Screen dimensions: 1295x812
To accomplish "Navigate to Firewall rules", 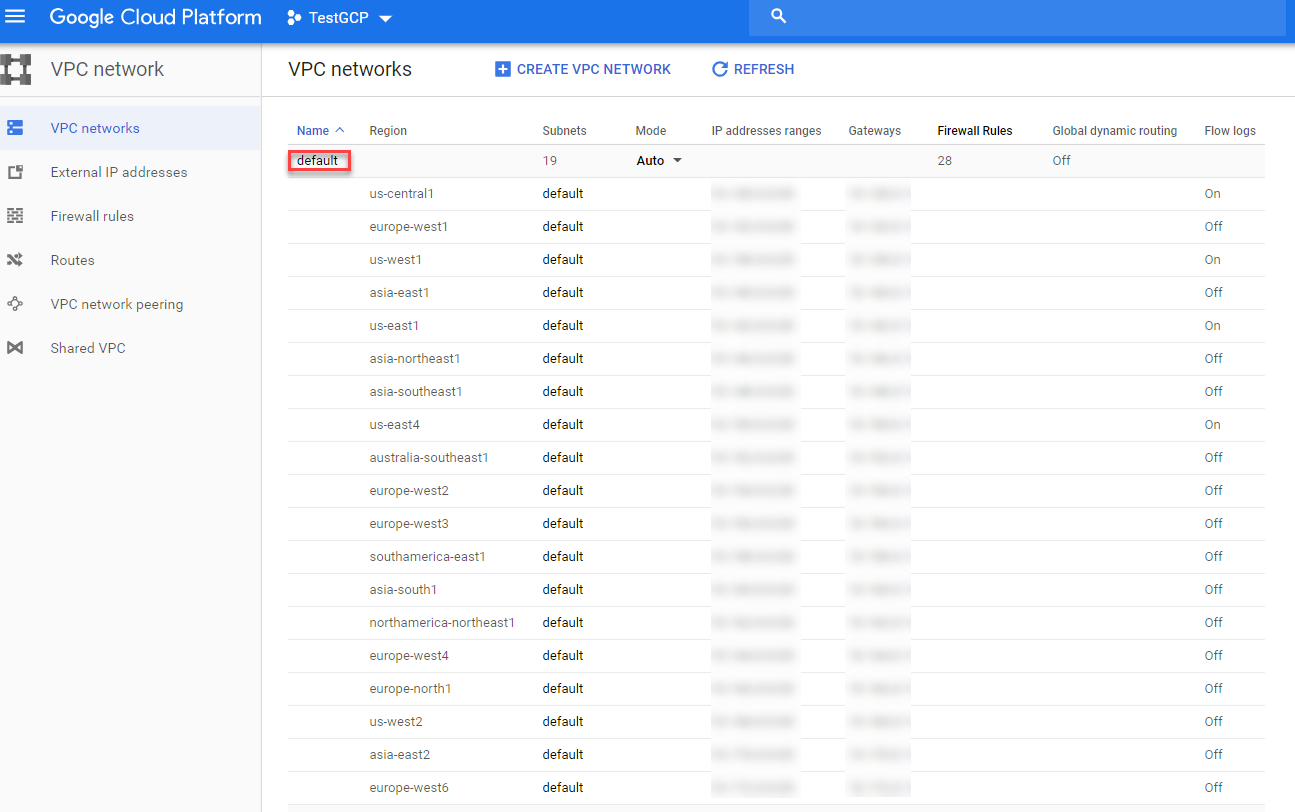I will 92,216.
